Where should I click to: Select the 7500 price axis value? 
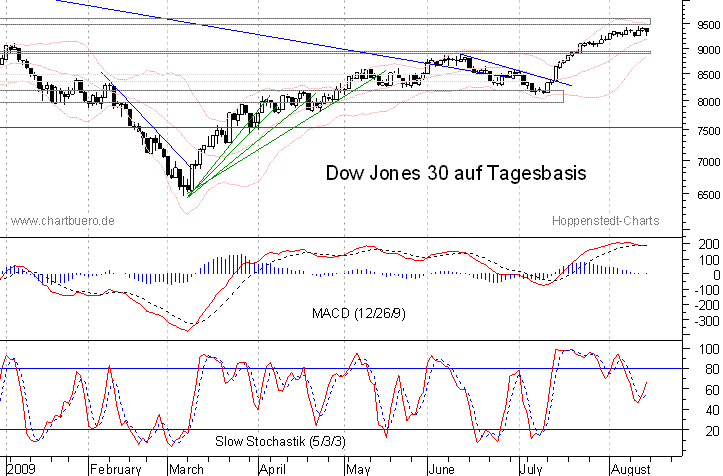(708, 131)
